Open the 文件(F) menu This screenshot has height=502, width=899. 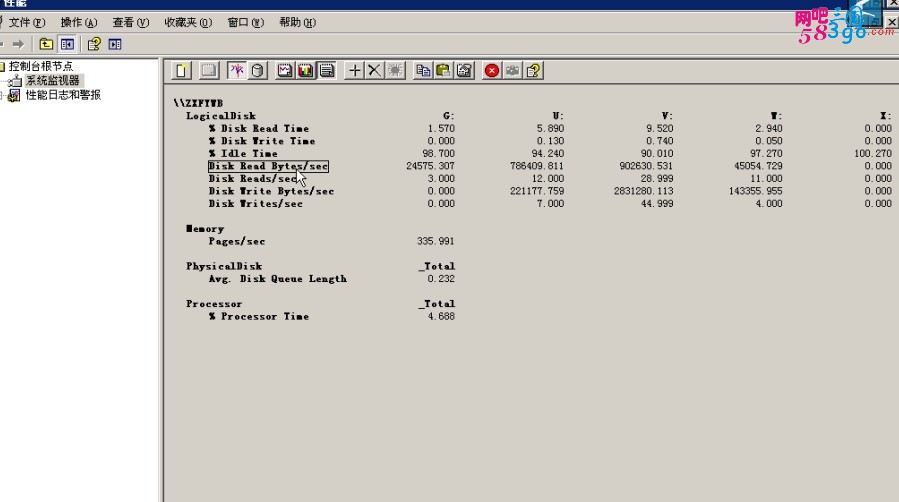(x=26, y=22)
